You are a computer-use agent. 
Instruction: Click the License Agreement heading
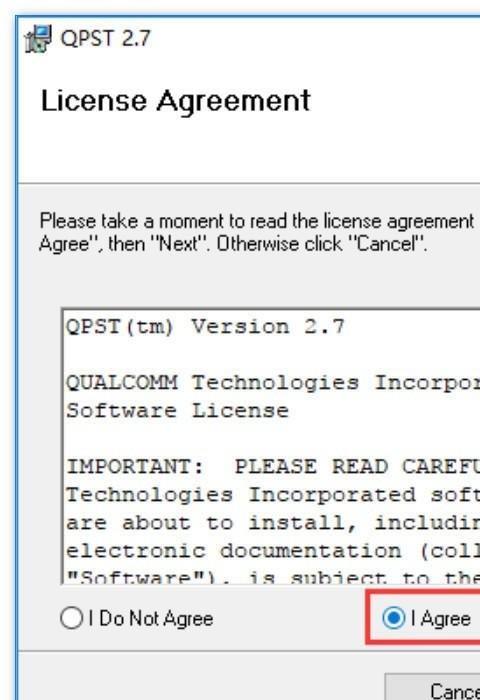(x=175, y=101)
